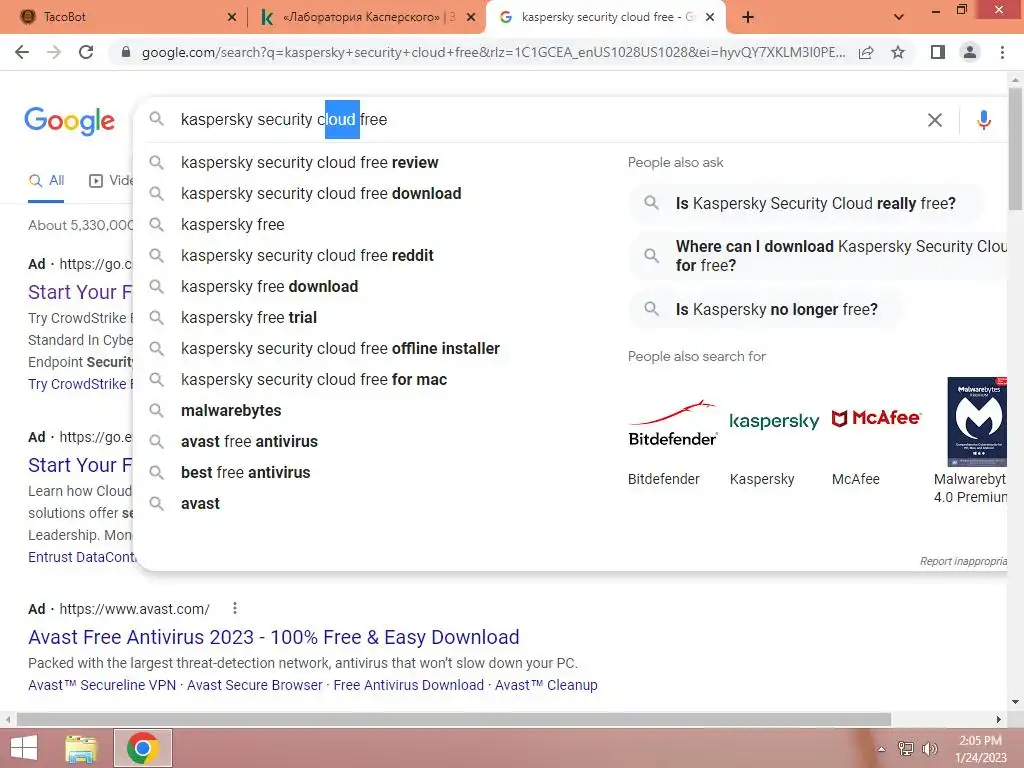The height and width of the screenshot is (768, 1024).
Task: Click the Report inappropriate predictions link
Action: coord(963,561)
